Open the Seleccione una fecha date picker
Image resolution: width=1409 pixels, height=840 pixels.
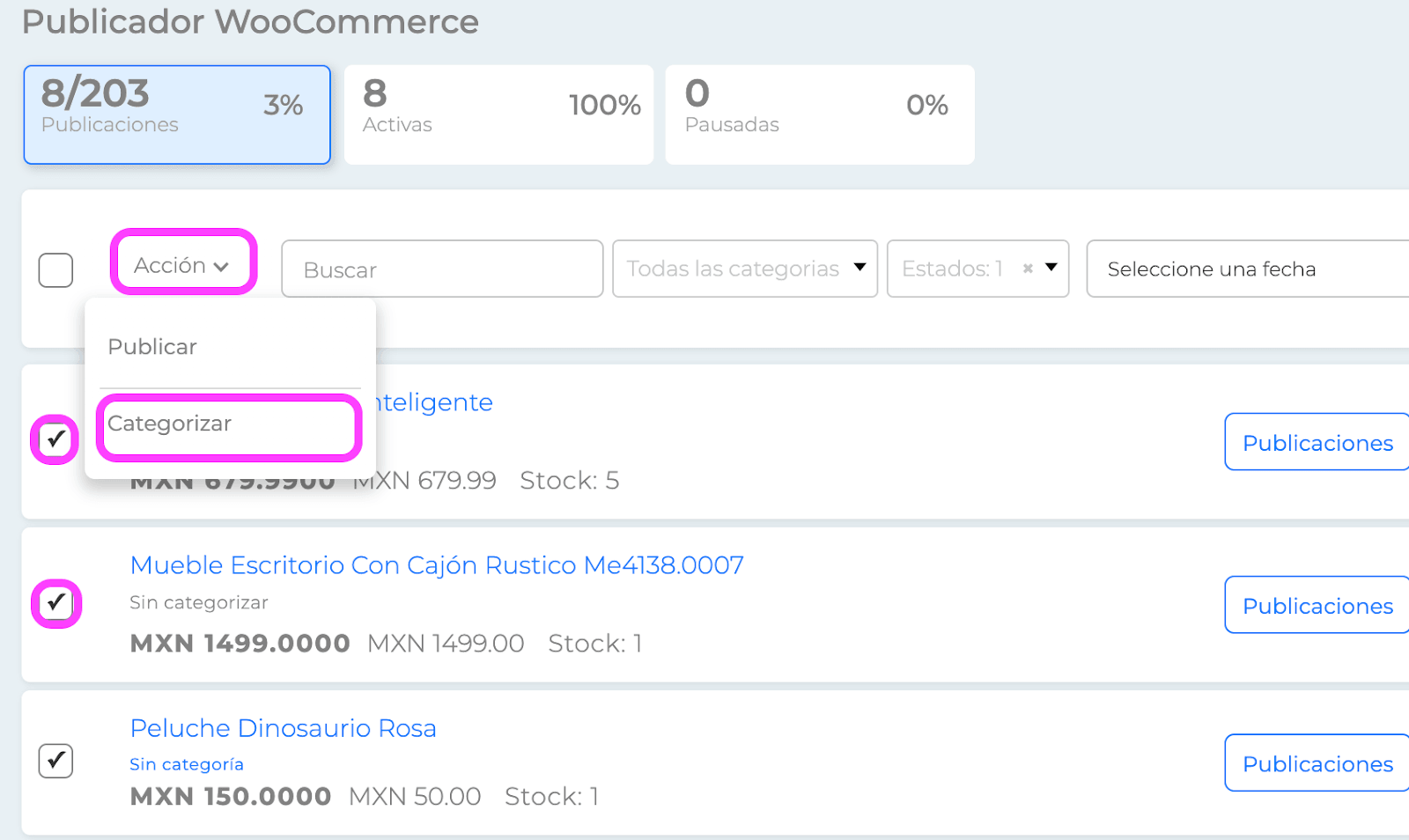click(x=1248, y=269)
